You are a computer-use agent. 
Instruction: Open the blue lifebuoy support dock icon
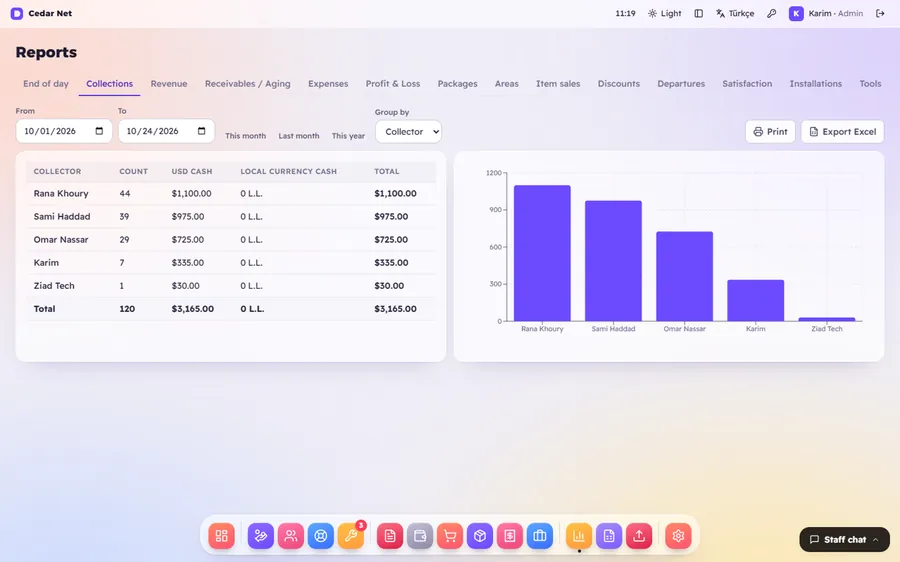[321, 536]
